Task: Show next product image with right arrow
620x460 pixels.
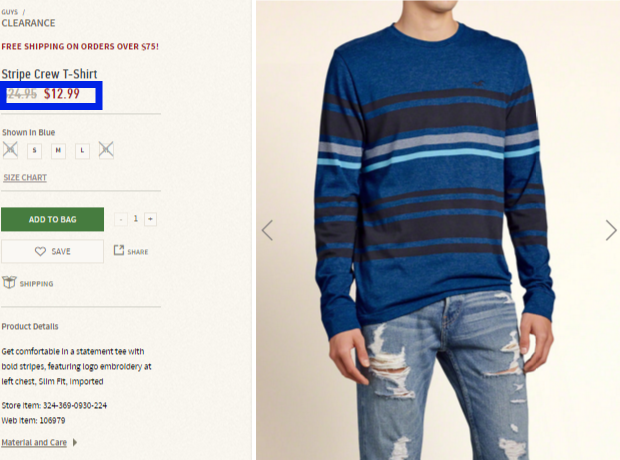Action: 611,230
